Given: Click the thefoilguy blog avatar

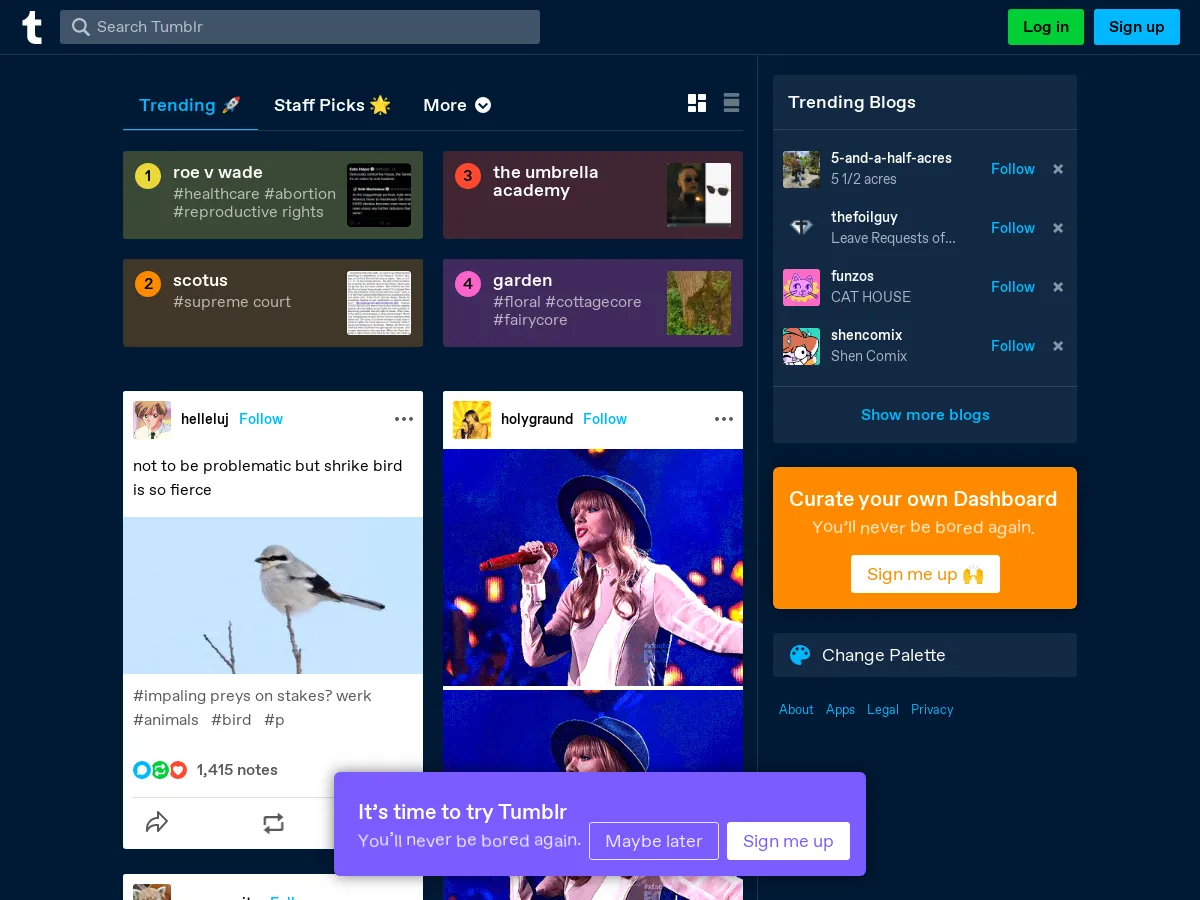Looking at the screenshot, I should point(801,228).
